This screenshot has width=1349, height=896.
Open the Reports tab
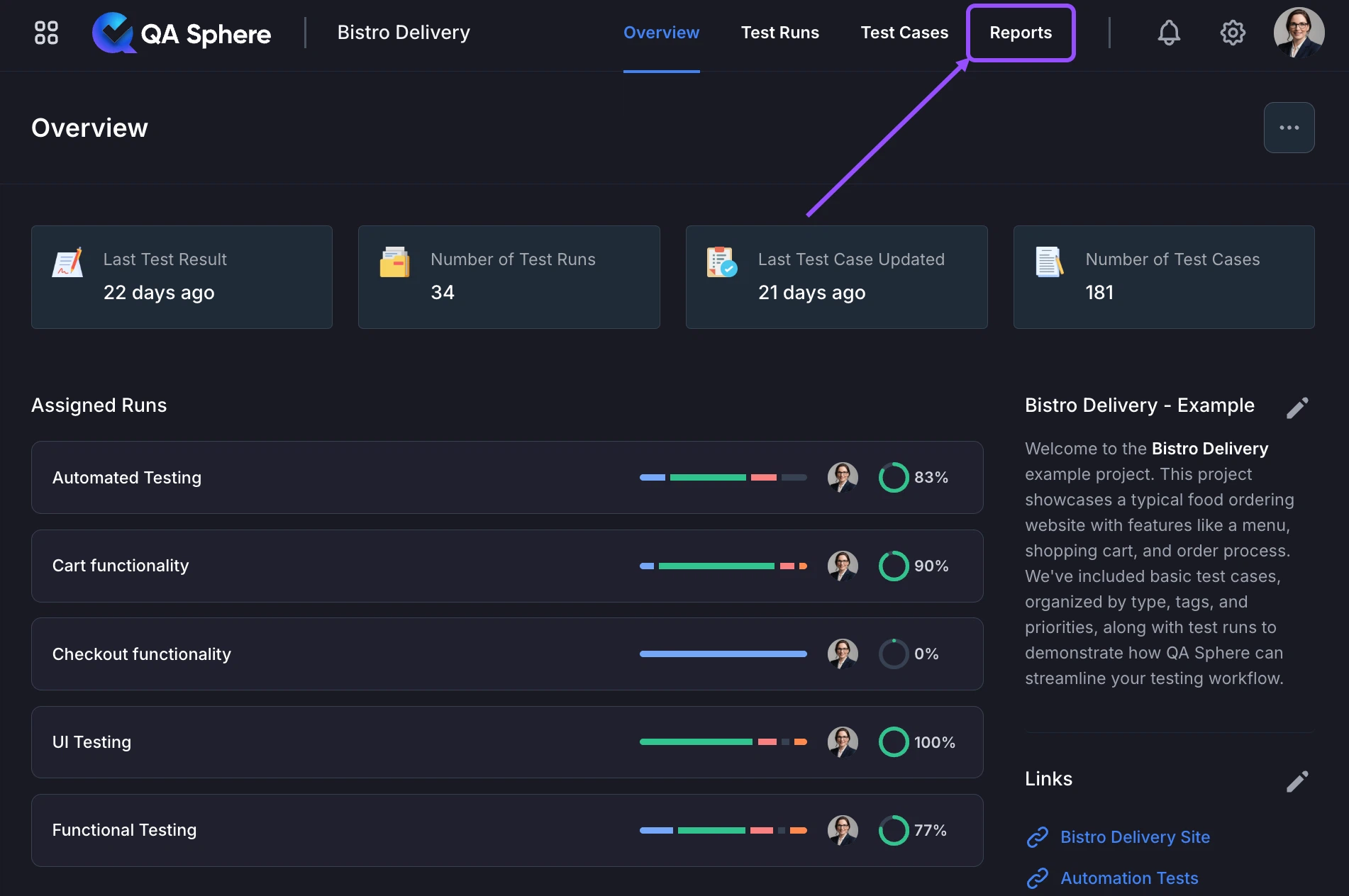1021,33
